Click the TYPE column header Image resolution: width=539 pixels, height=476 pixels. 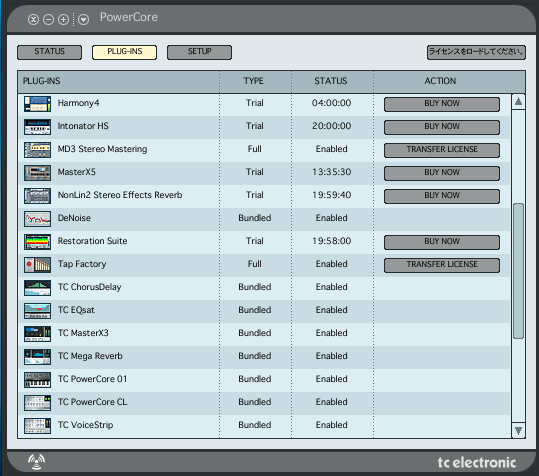[x=254, y=81]
